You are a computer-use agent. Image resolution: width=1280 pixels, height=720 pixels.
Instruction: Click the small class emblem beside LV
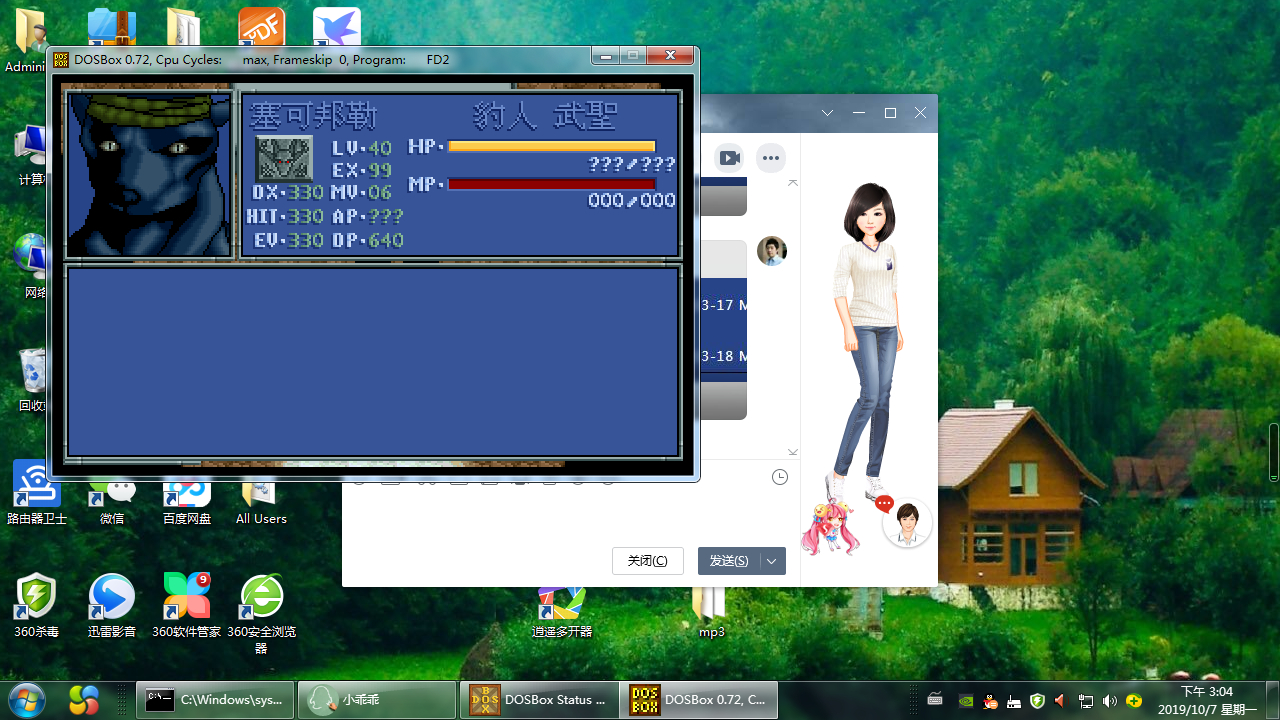click(x=285, y=158)
